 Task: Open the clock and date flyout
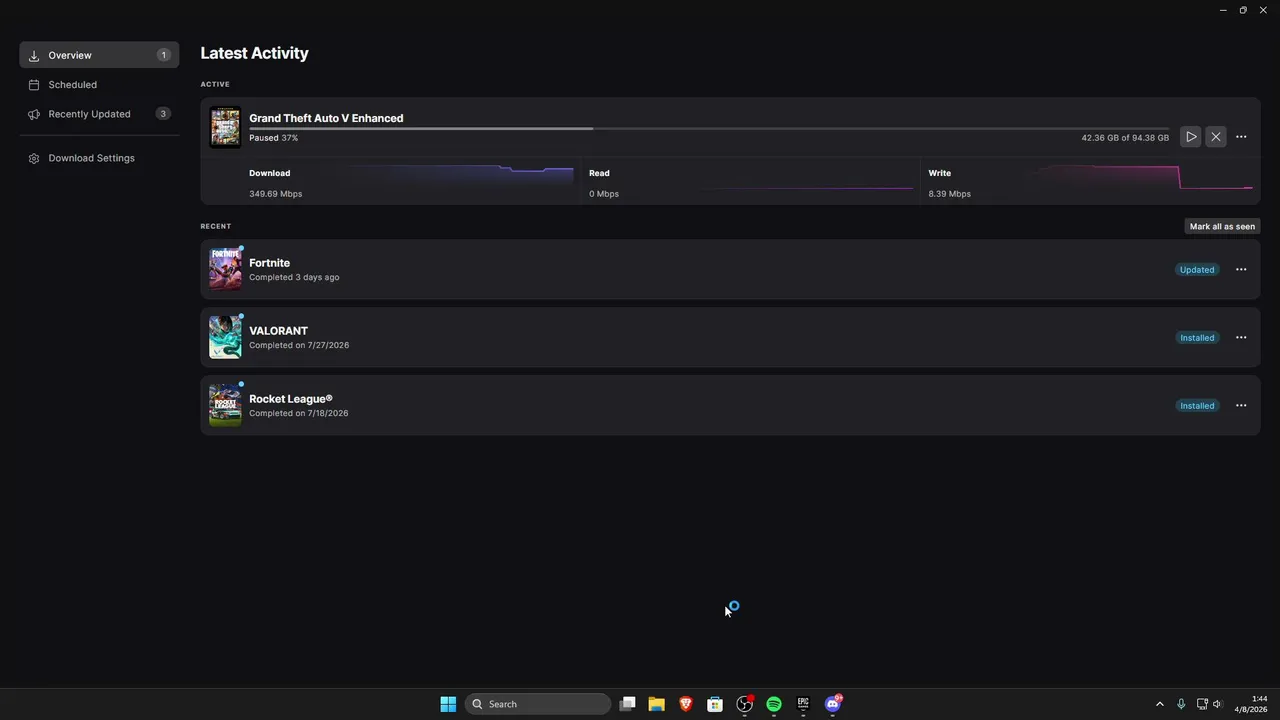[x=1251, y=704]
